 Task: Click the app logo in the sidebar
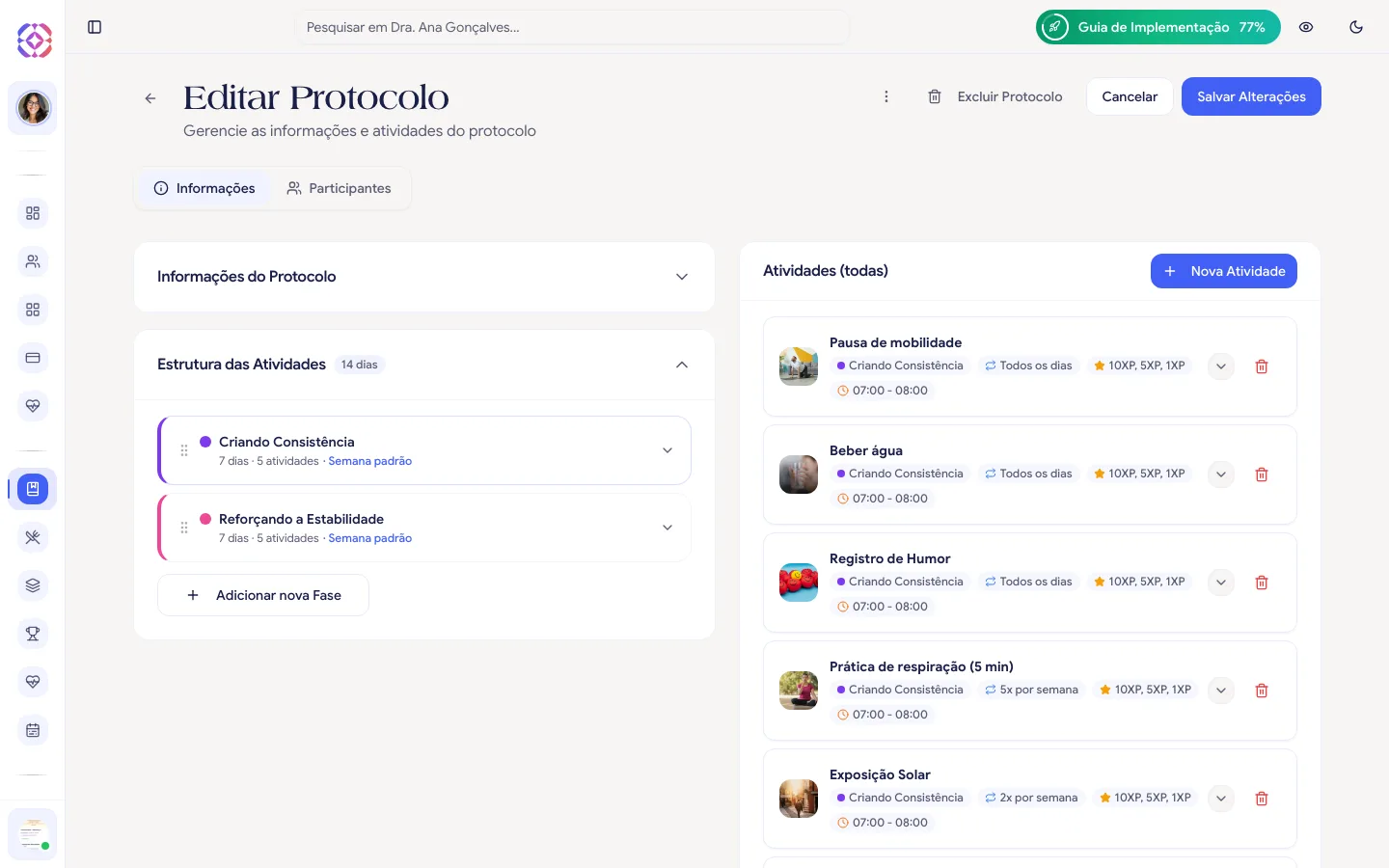[34, 40]
